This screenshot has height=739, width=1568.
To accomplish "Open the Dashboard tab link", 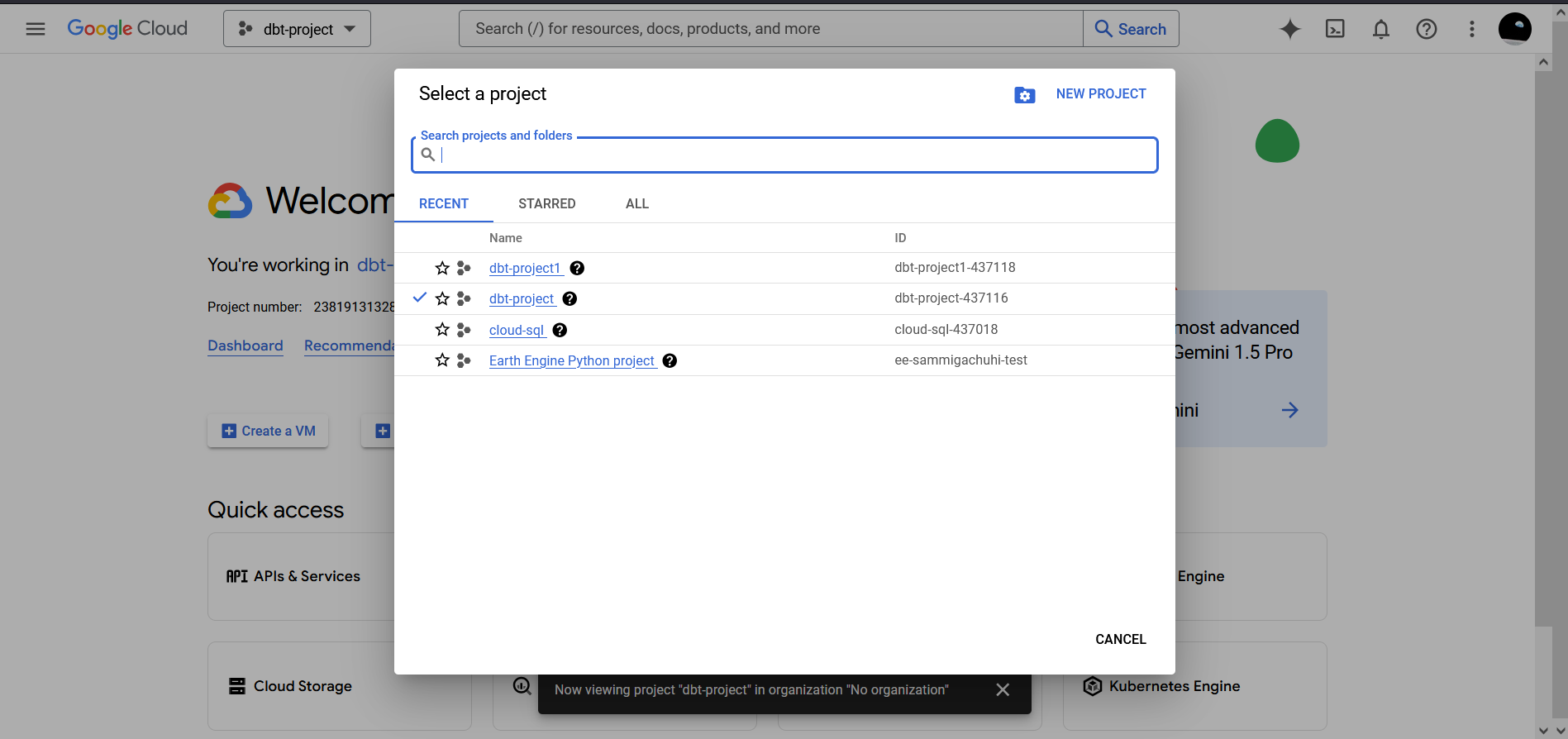I will (245, 346).
